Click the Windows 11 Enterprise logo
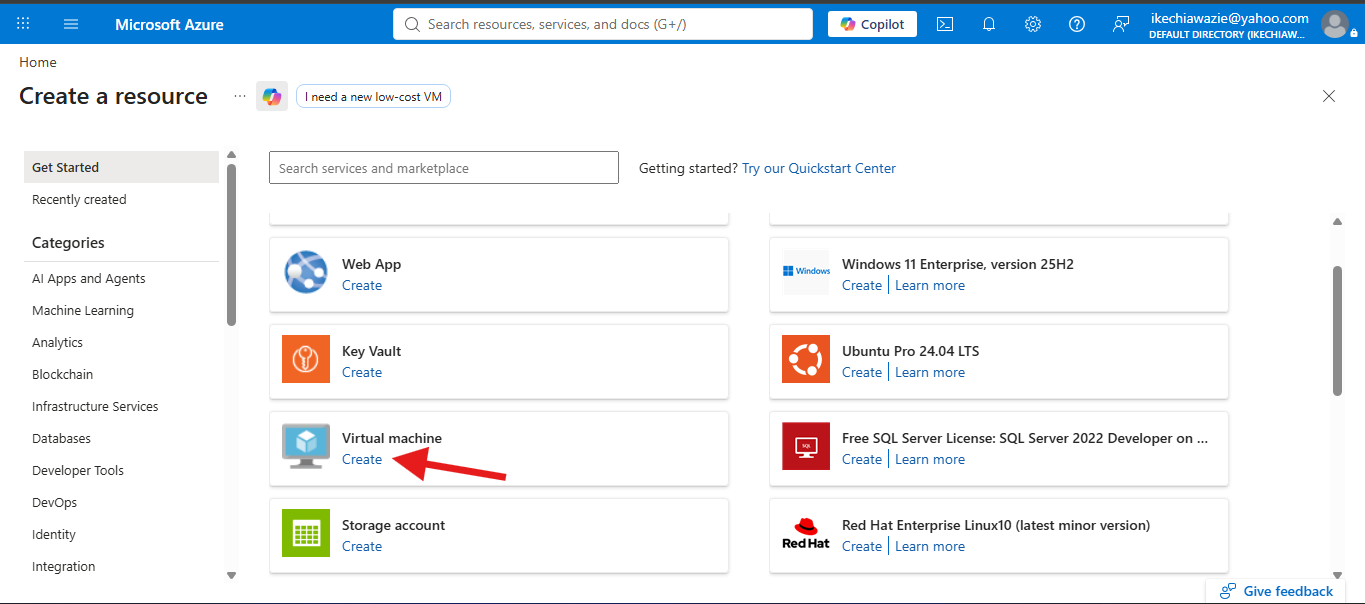 click(806, 272)
